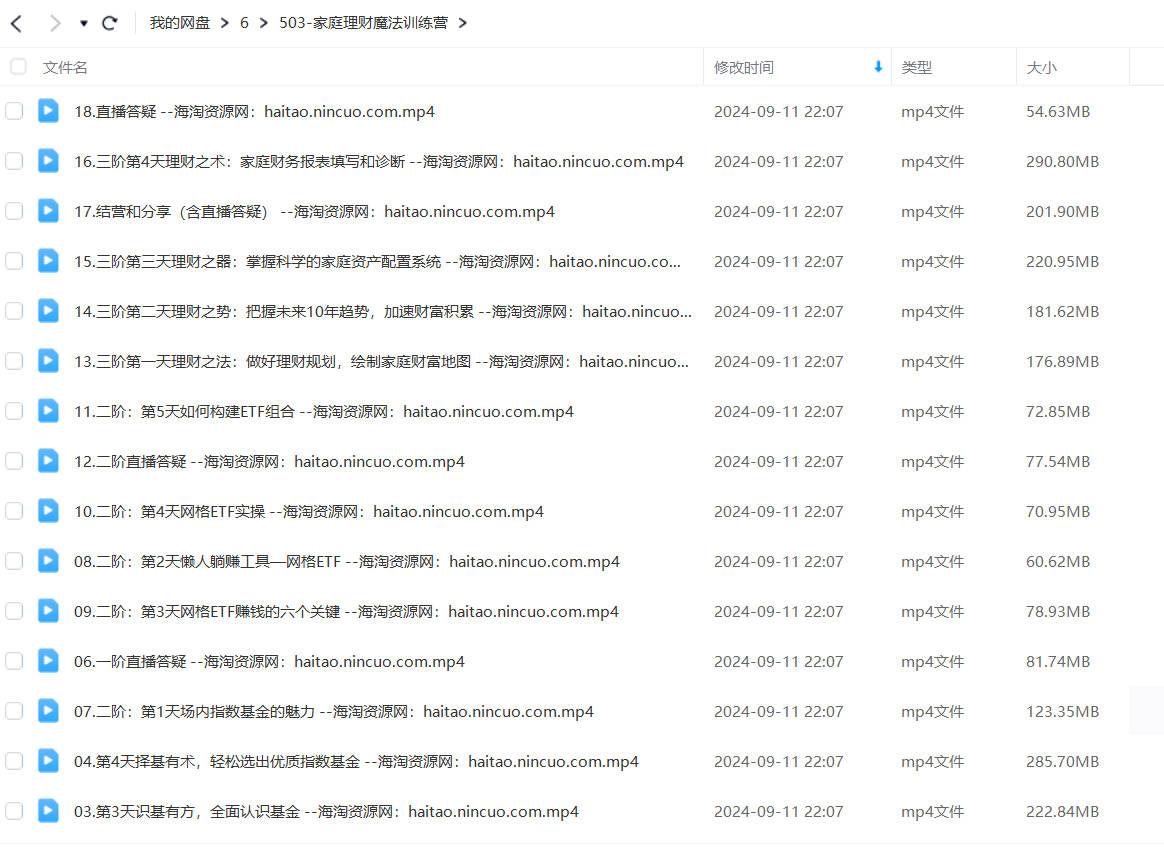1164x854 pixels.
Task: Check the box for 08.二阶第2天懒人躺赚工具
Action: point(14,561)
